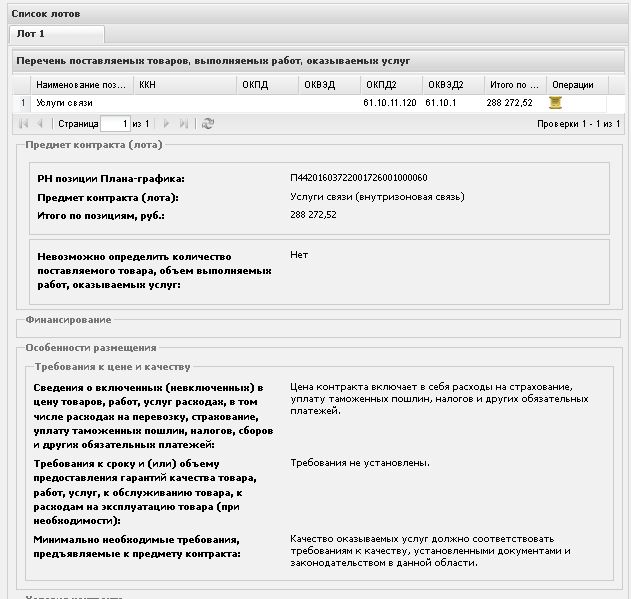Refresh the list with the reload icon
Image resolution: width=631 pixels, height=599 pixels.
click(x=208, y=124)
